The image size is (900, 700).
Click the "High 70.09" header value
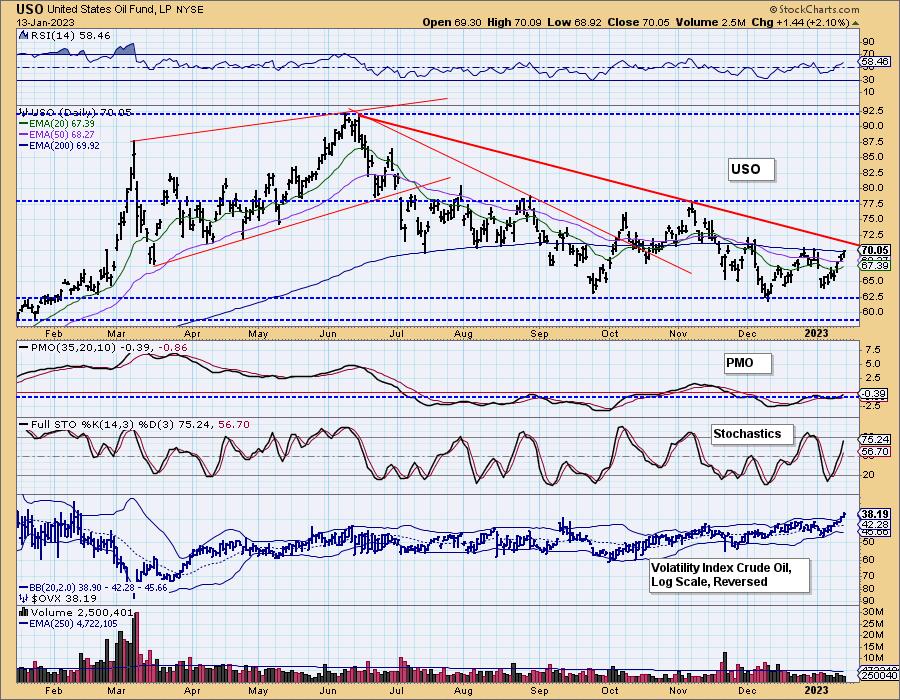point(514,22)
